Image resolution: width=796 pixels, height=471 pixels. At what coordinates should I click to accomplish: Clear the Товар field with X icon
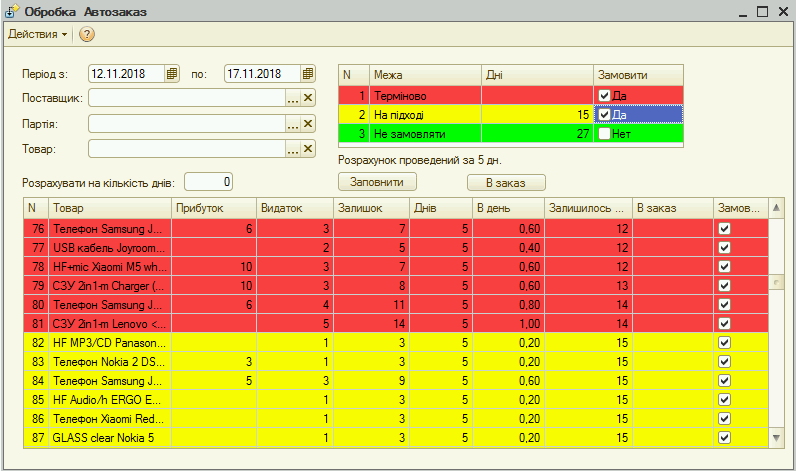pos(308,149)
